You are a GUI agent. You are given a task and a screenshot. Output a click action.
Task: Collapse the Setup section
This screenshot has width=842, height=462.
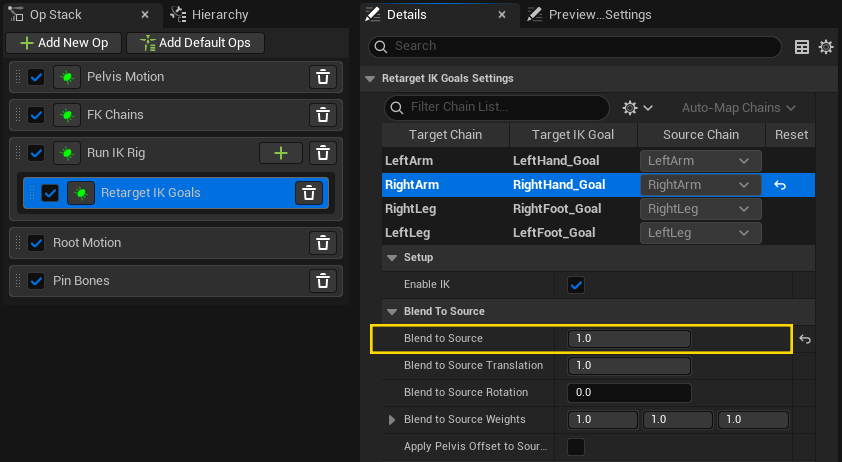392,258
